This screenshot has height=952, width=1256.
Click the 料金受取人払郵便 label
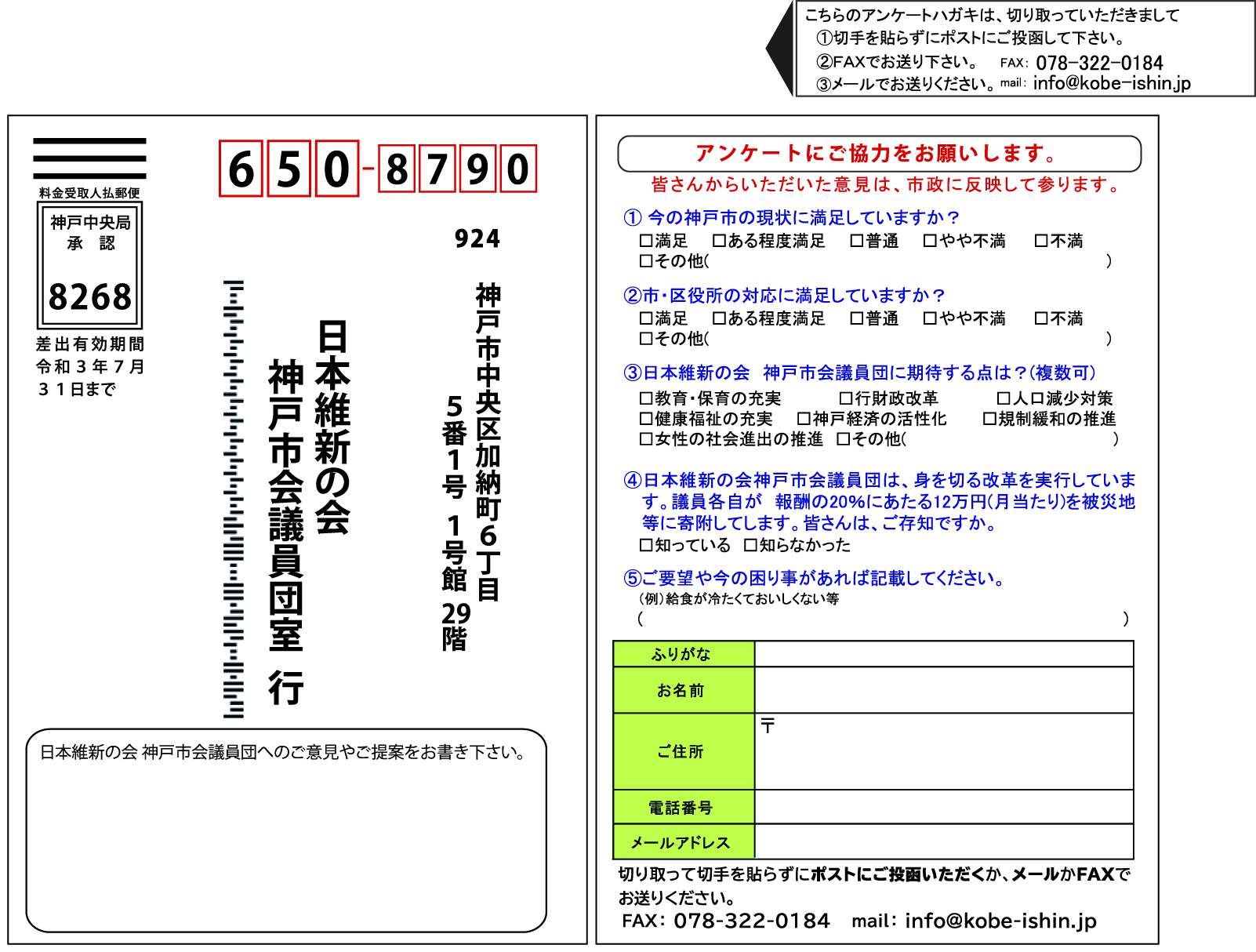tap(89, 193)
